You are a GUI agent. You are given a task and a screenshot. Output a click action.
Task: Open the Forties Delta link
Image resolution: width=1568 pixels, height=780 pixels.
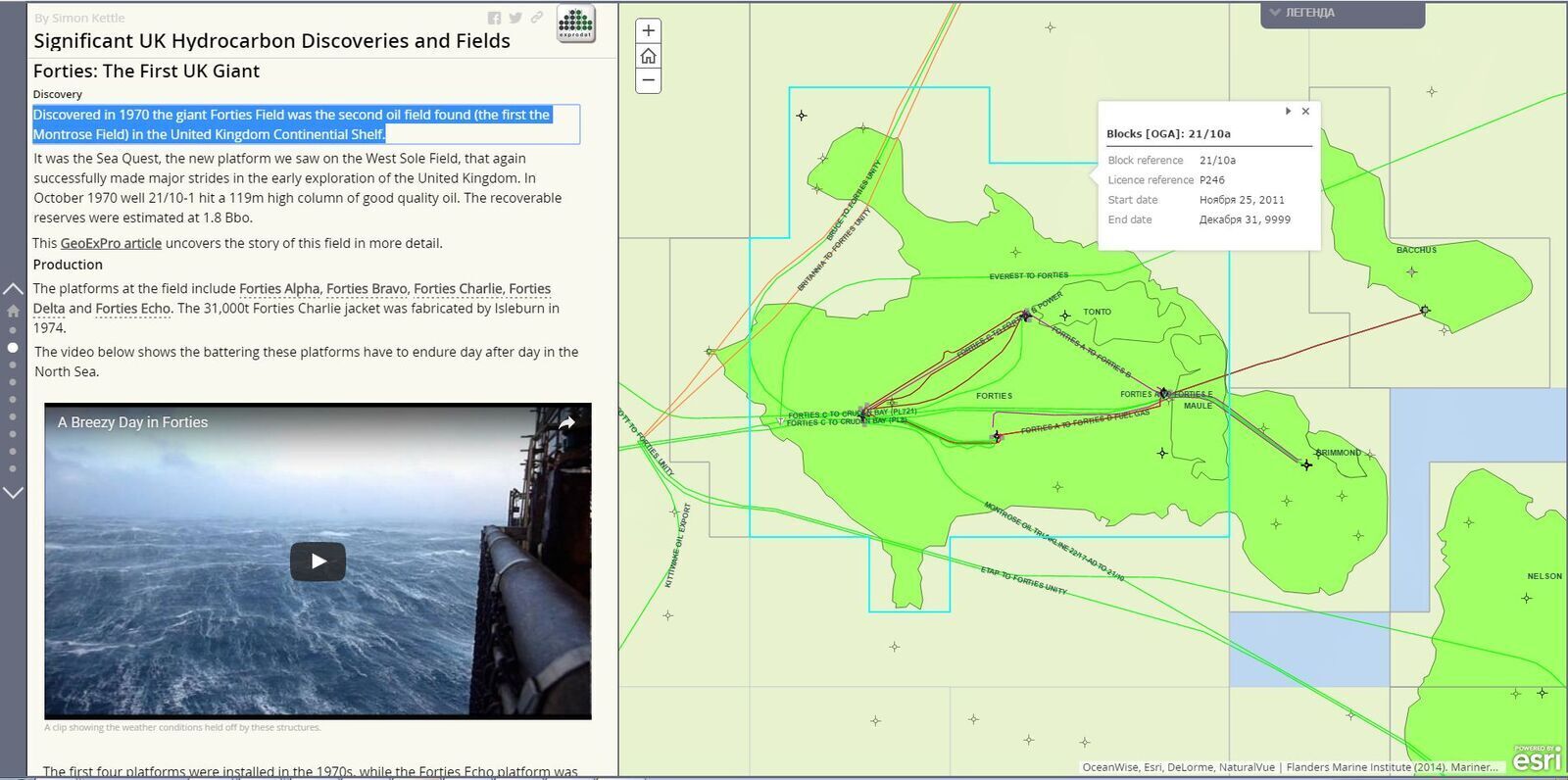point(292,298)
